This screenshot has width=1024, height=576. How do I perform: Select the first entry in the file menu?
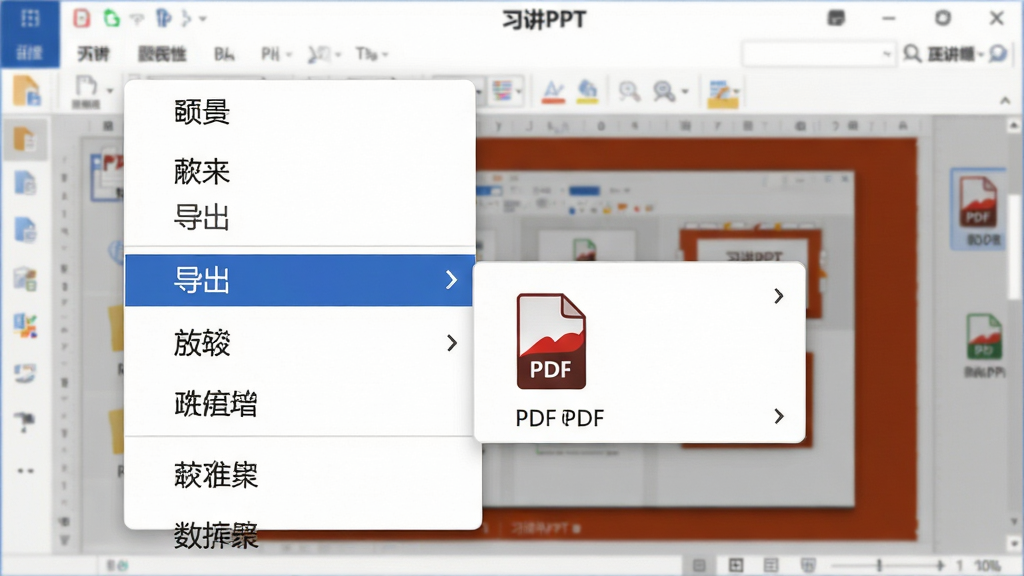point(202,112)
